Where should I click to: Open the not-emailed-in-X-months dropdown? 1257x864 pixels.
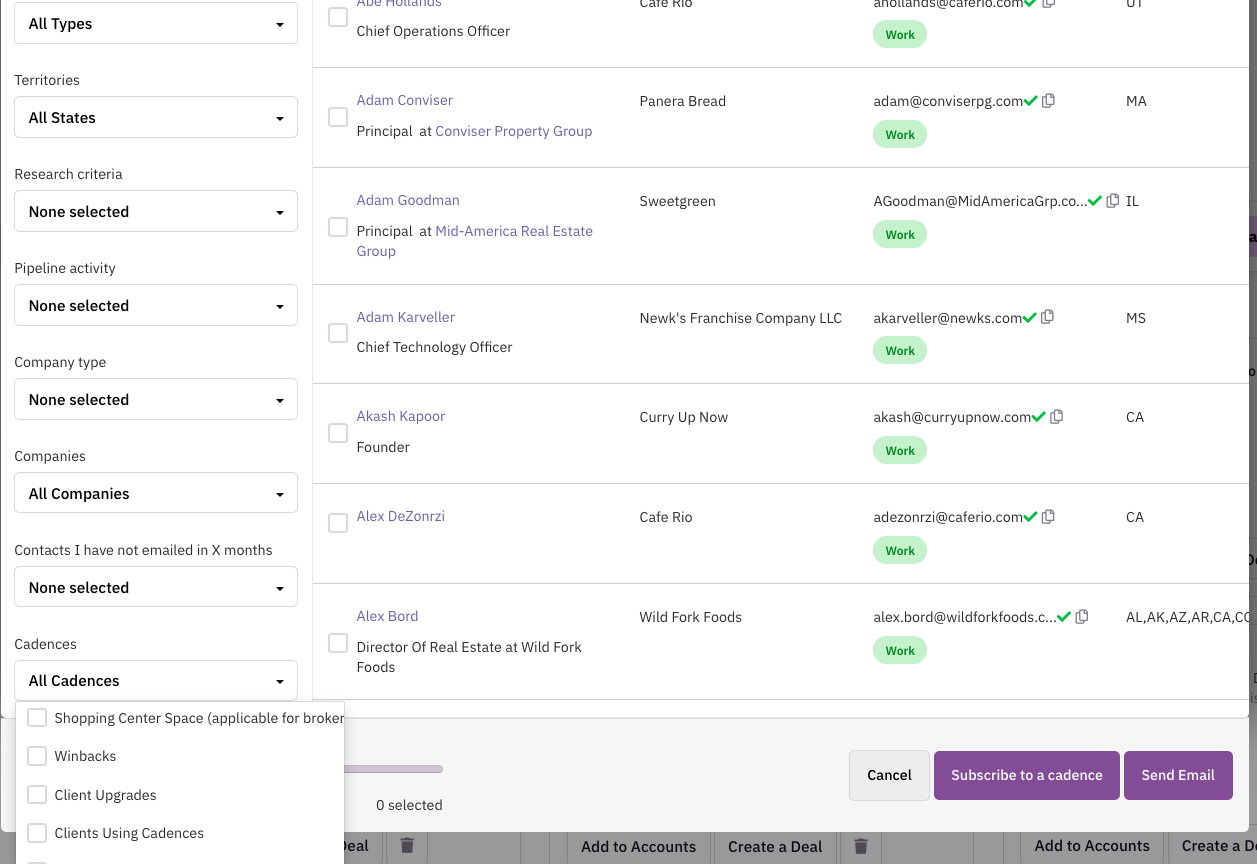click(x=156, y=587)
